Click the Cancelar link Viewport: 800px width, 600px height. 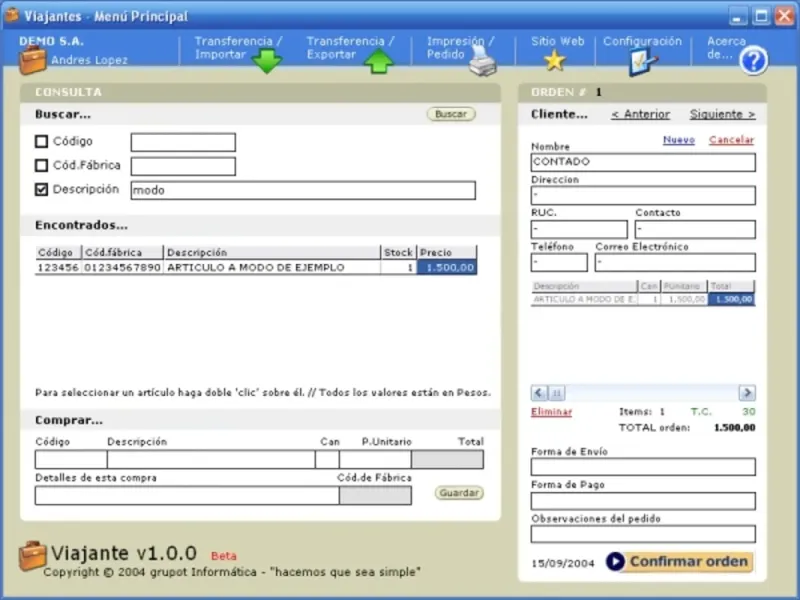(731, 140)
